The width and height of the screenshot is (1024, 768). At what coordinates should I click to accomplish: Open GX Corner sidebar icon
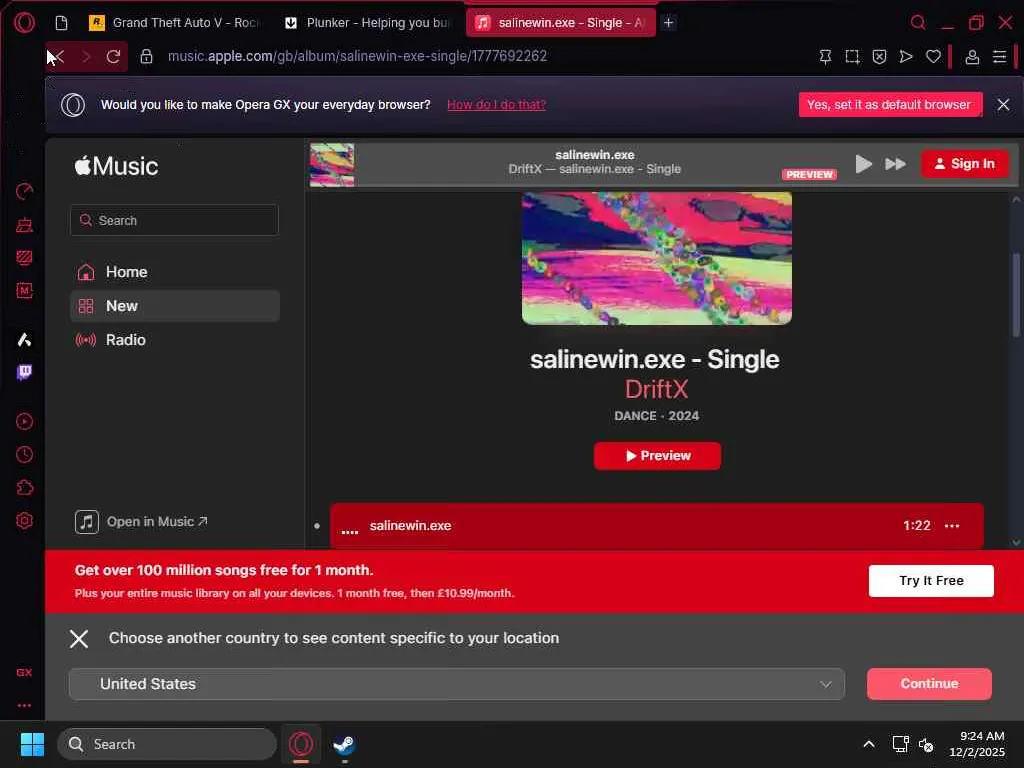(x=24, y=672)
